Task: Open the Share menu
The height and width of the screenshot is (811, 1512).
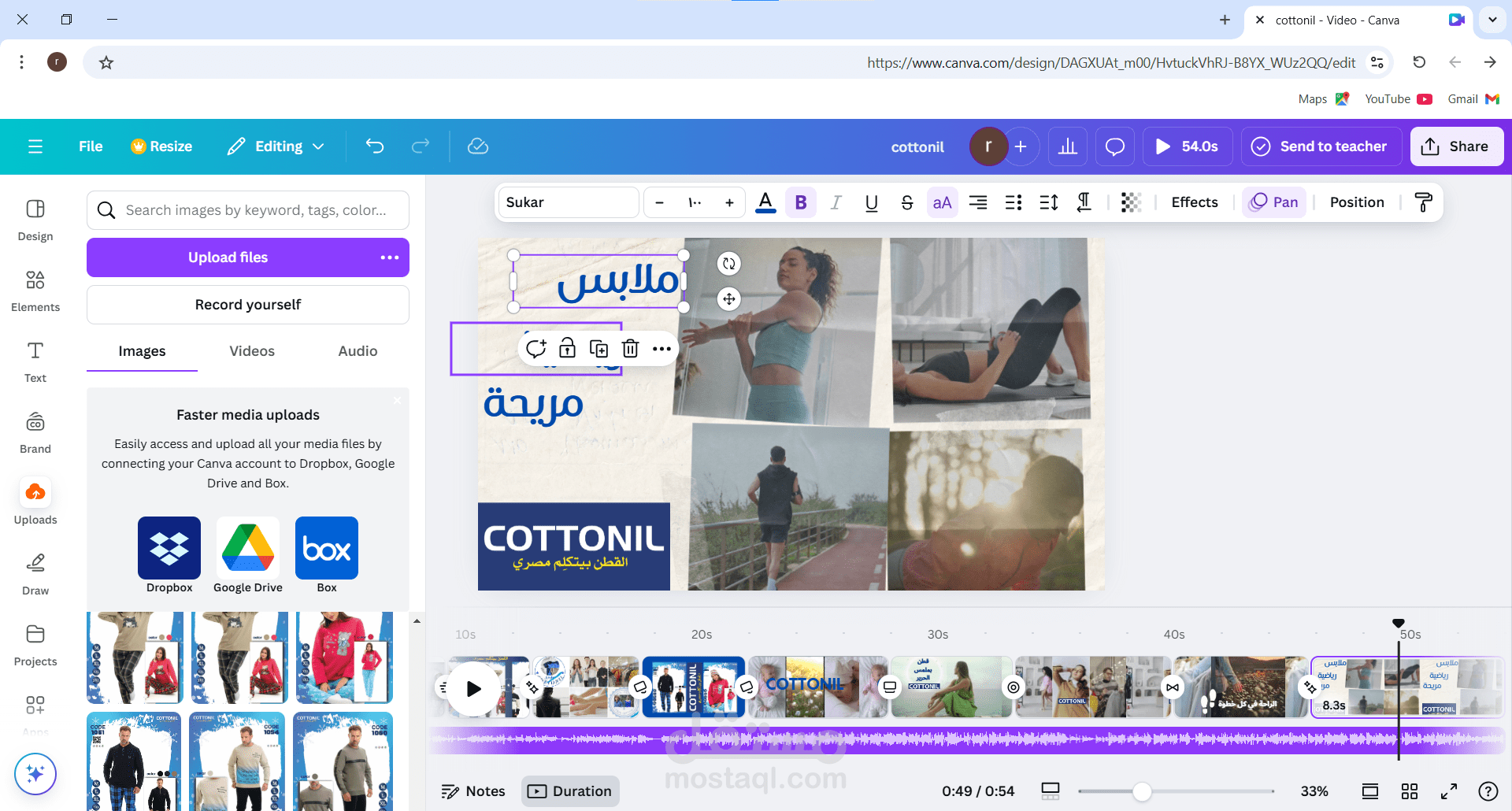Action: pos(1456,146)
